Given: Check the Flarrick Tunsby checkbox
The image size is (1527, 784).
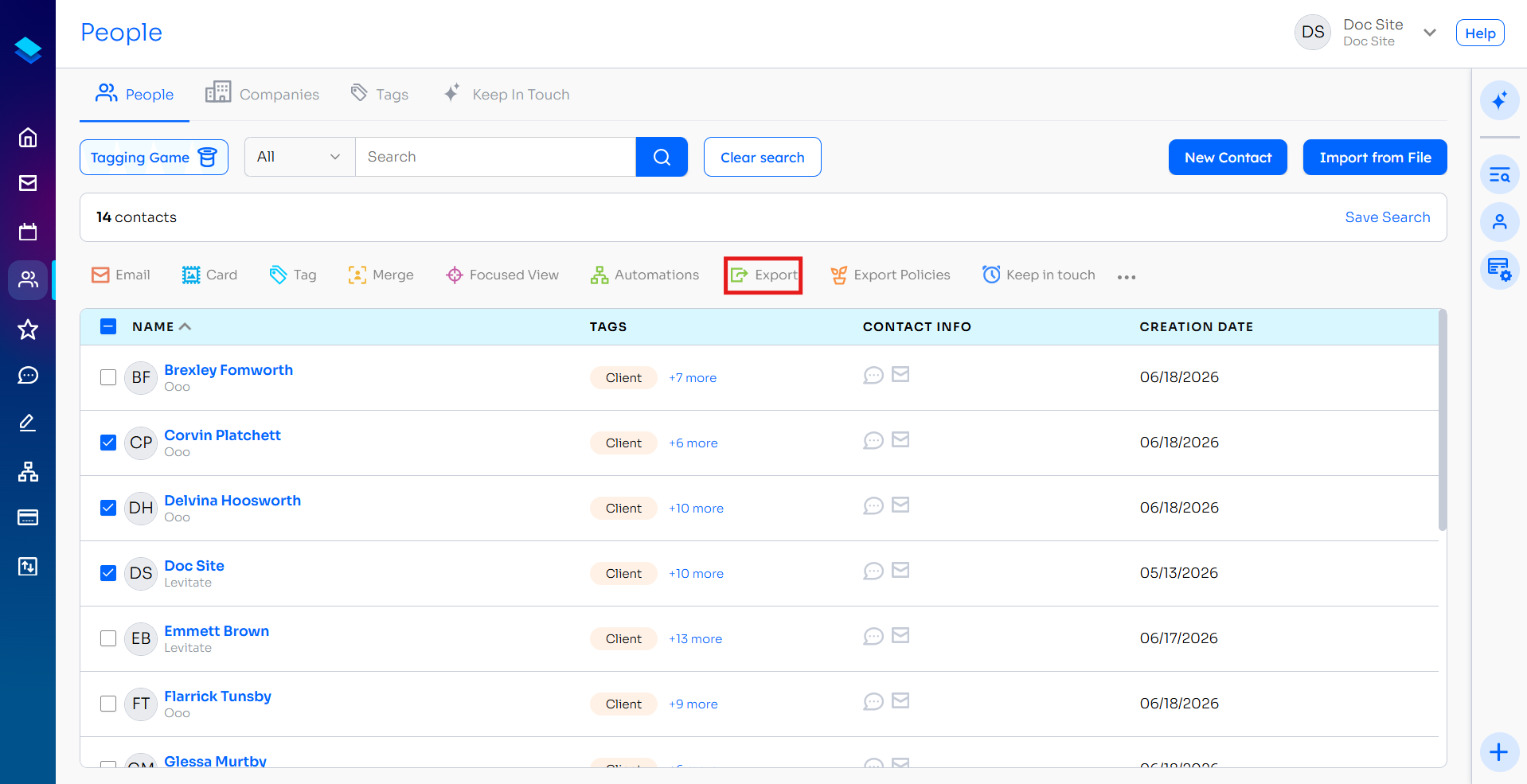Looking at the screenshot, I should point(108,704).
